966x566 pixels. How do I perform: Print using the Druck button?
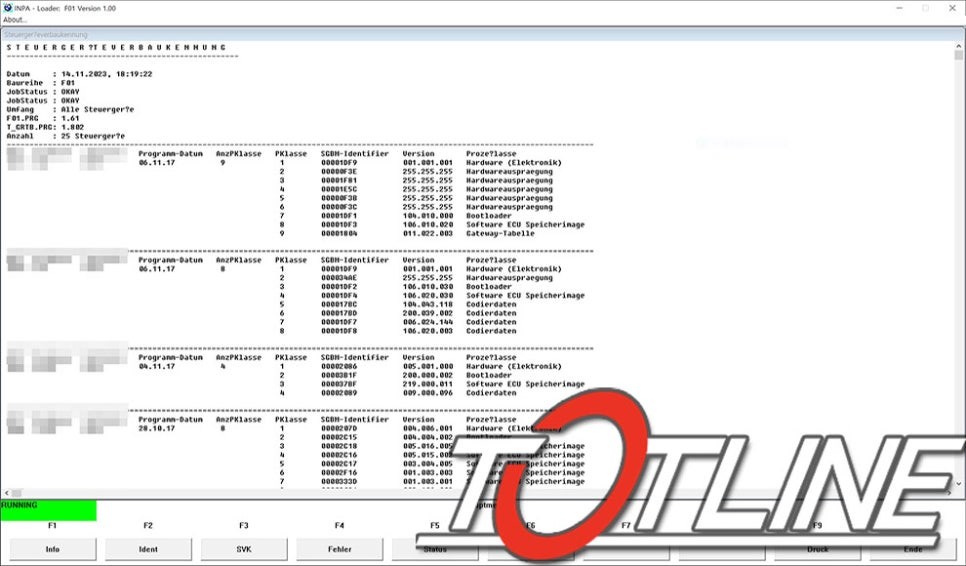(x=817, y=549)
